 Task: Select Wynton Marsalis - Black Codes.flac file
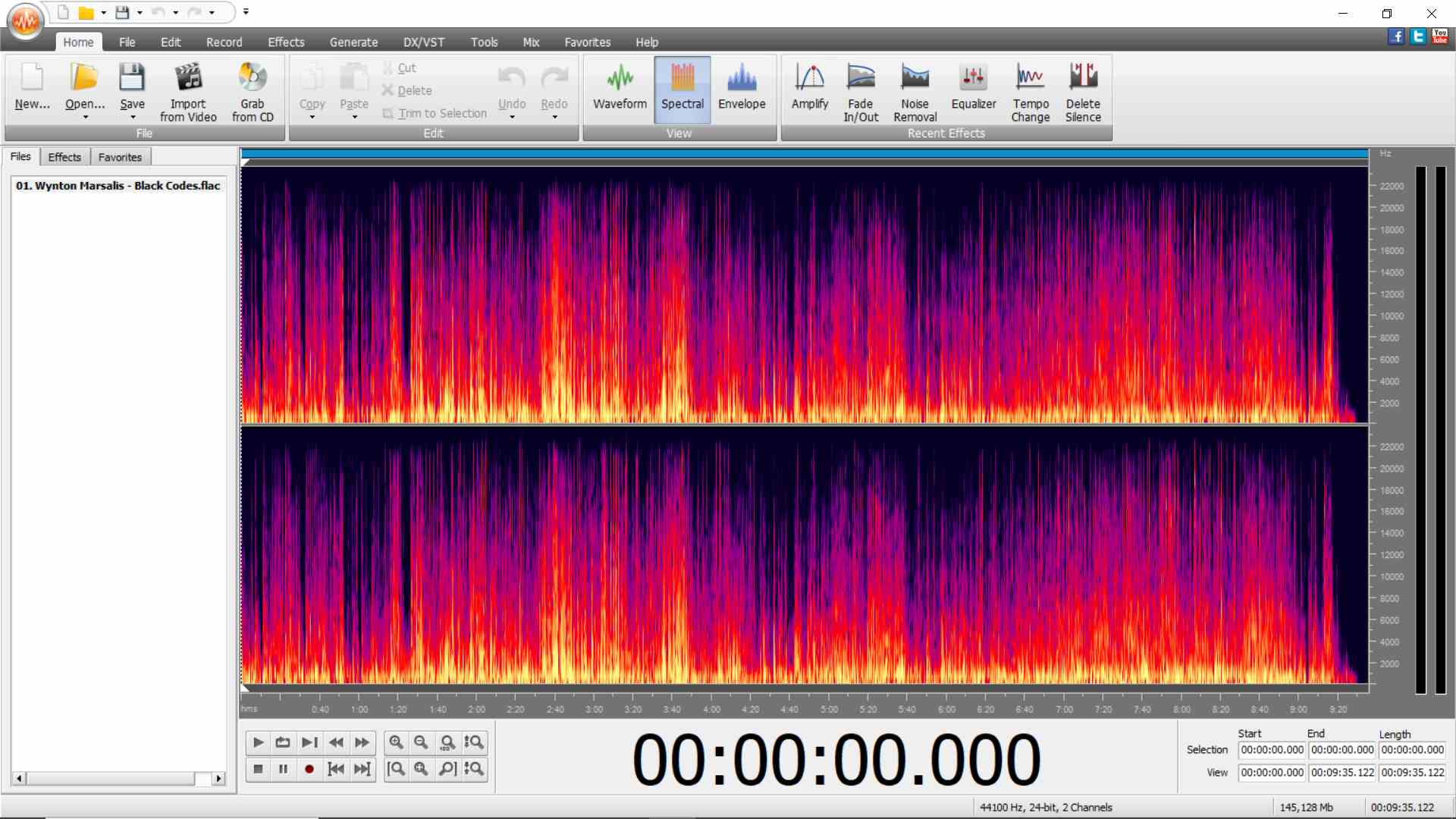click(x=118, y=185)
